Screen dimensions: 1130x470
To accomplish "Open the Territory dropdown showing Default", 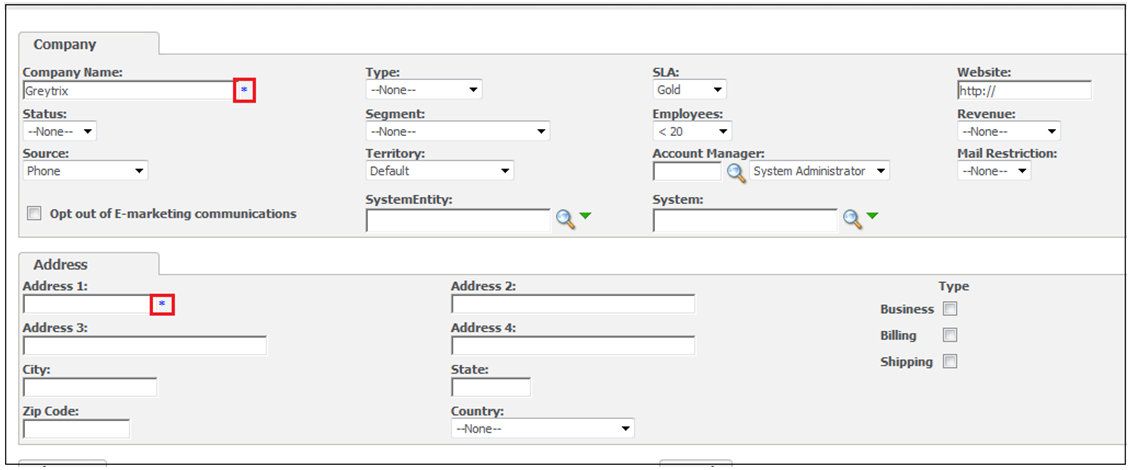I will point(440,171).
